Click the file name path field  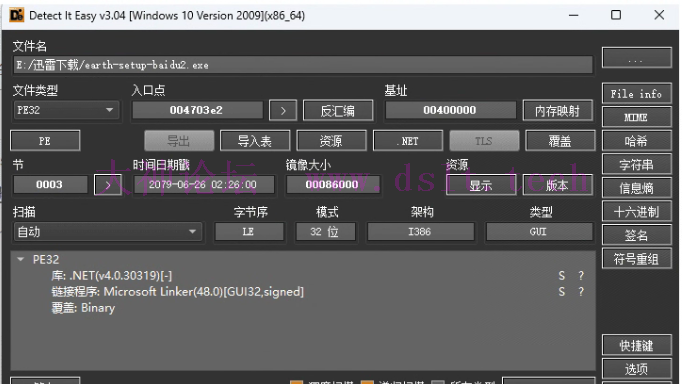pyautogui.click(x=303, y=65)
